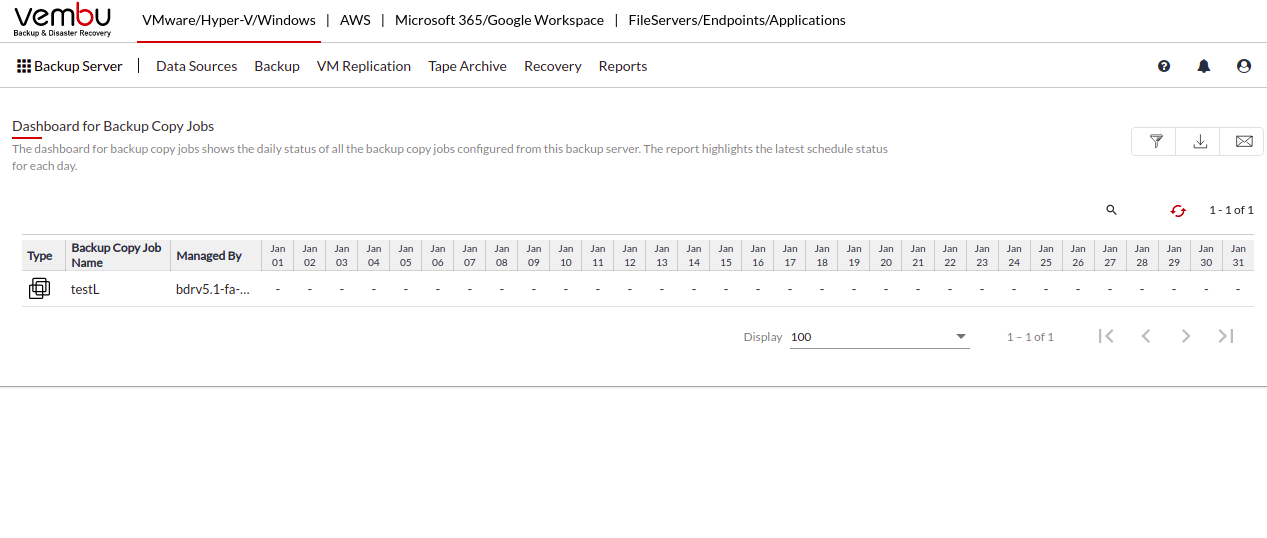Go to the last page arrow
Screen dimensions: 1267x538
coord(1226,336)
